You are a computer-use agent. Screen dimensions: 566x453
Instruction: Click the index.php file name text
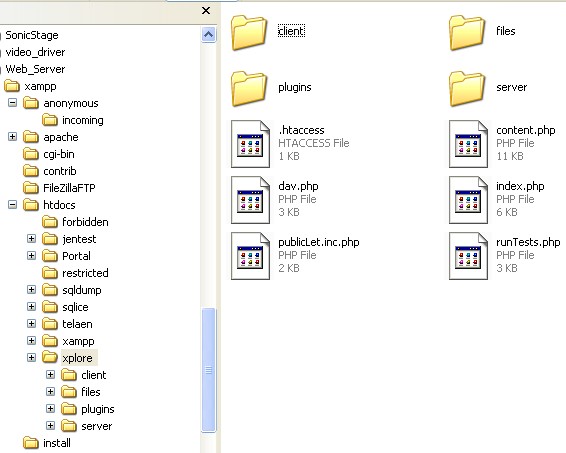click(x=520, y=186)
